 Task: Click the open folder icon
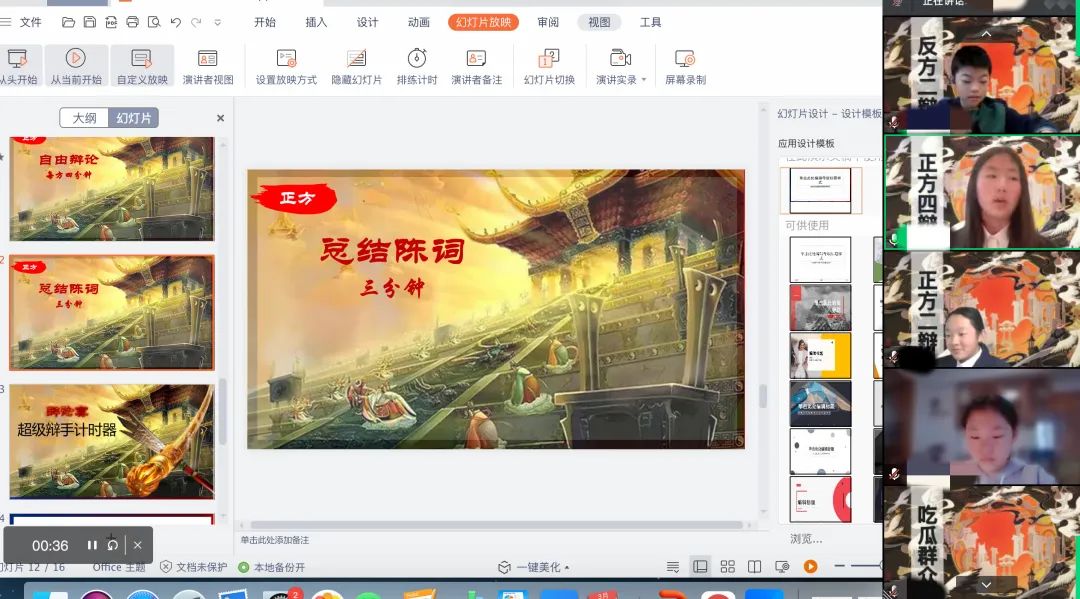pos(68,22)
